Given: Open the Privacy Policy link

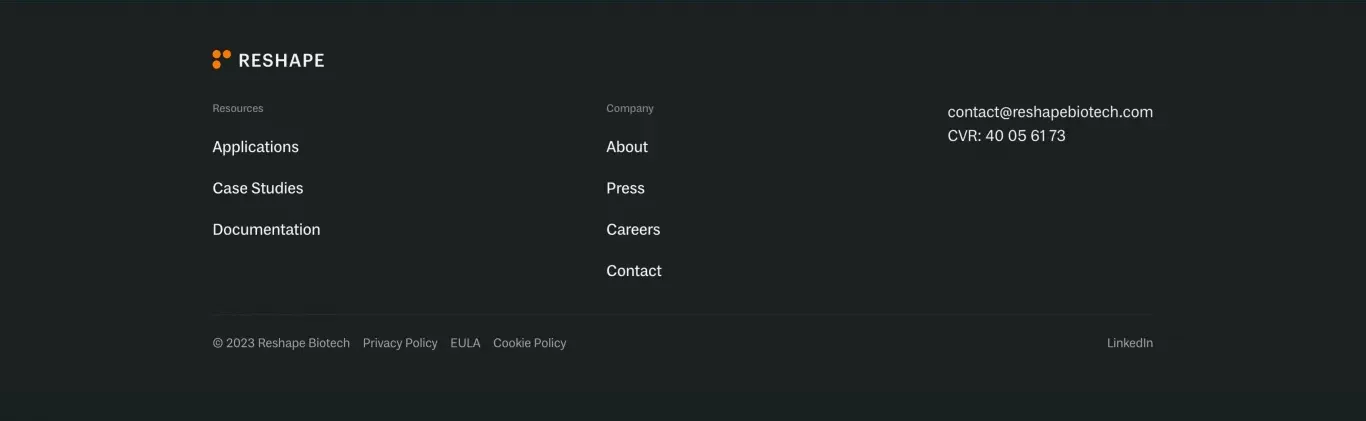Looking at the screenshot, I should (400, 343).
